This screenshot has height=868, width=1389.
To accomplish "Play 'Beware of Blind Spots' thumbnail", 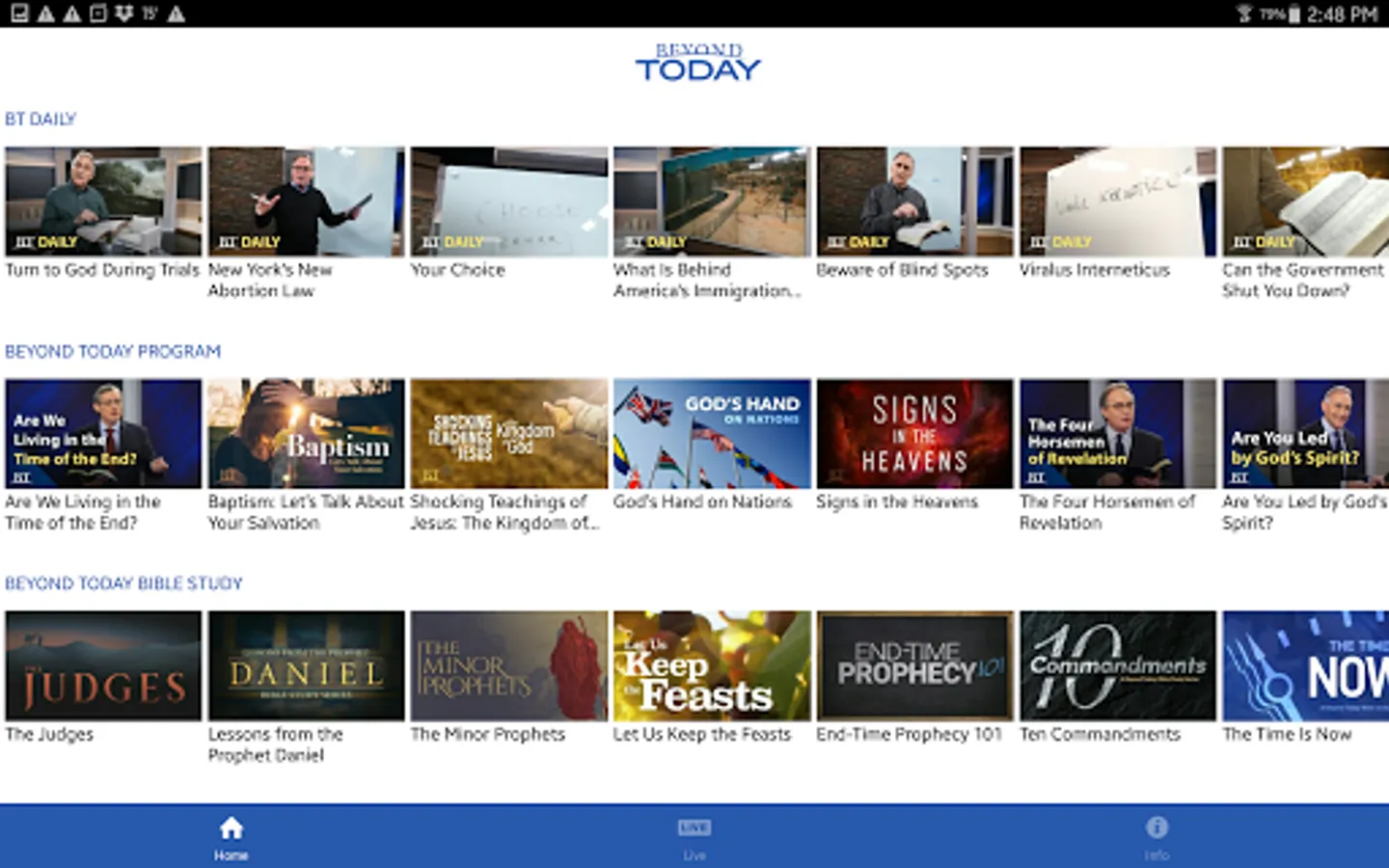I will pos(915,202).
